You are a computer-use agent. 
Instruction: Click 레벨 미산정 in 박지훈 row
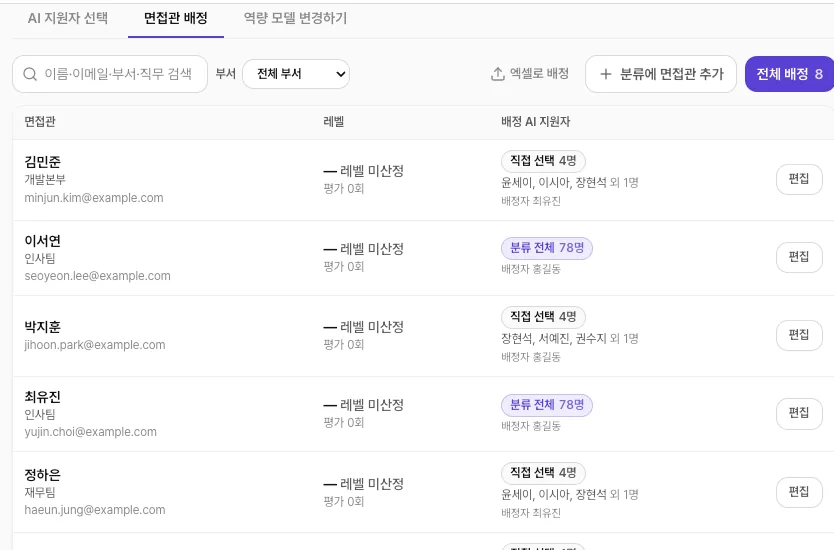[x=372, y=327]
